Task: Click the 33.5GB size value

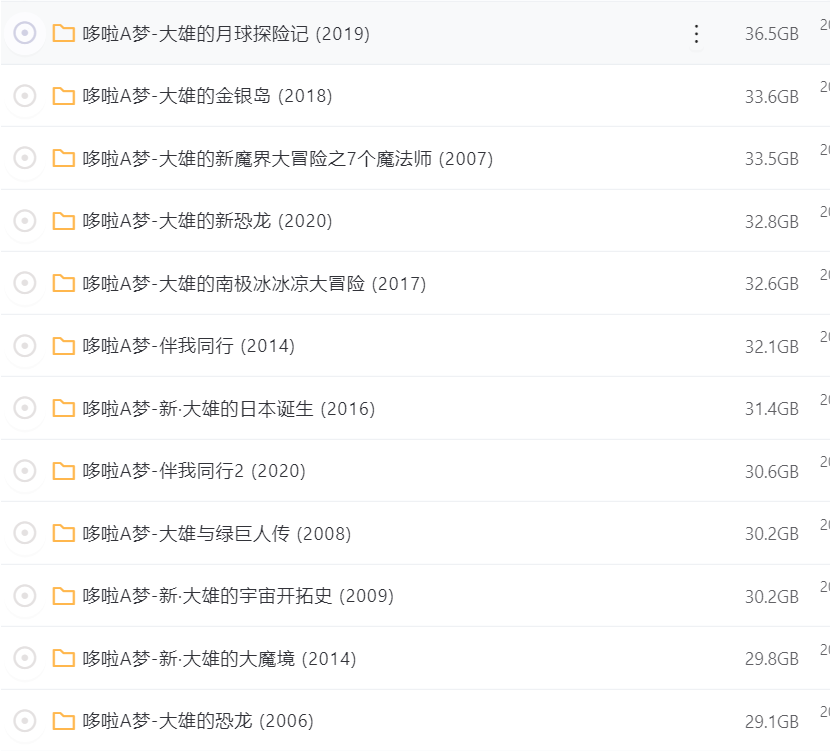Action: click(772, 159)
